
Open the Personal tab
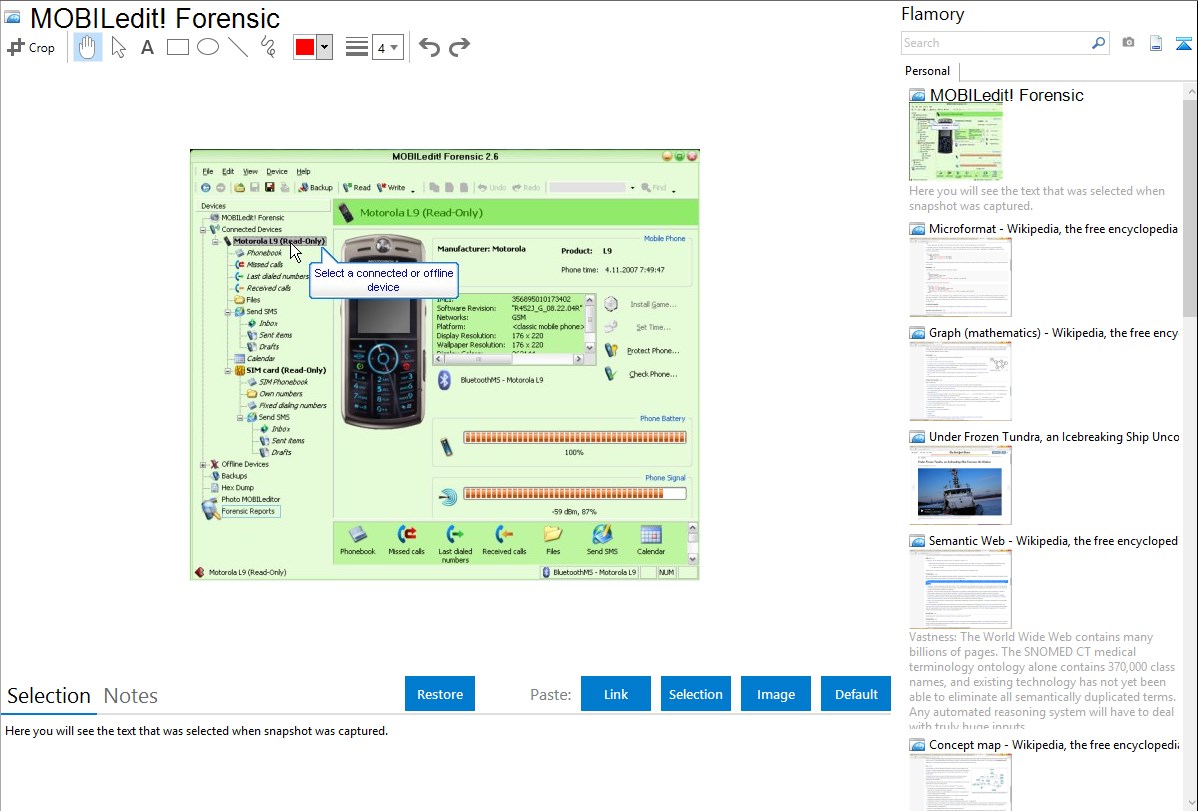tap(927, 71)
